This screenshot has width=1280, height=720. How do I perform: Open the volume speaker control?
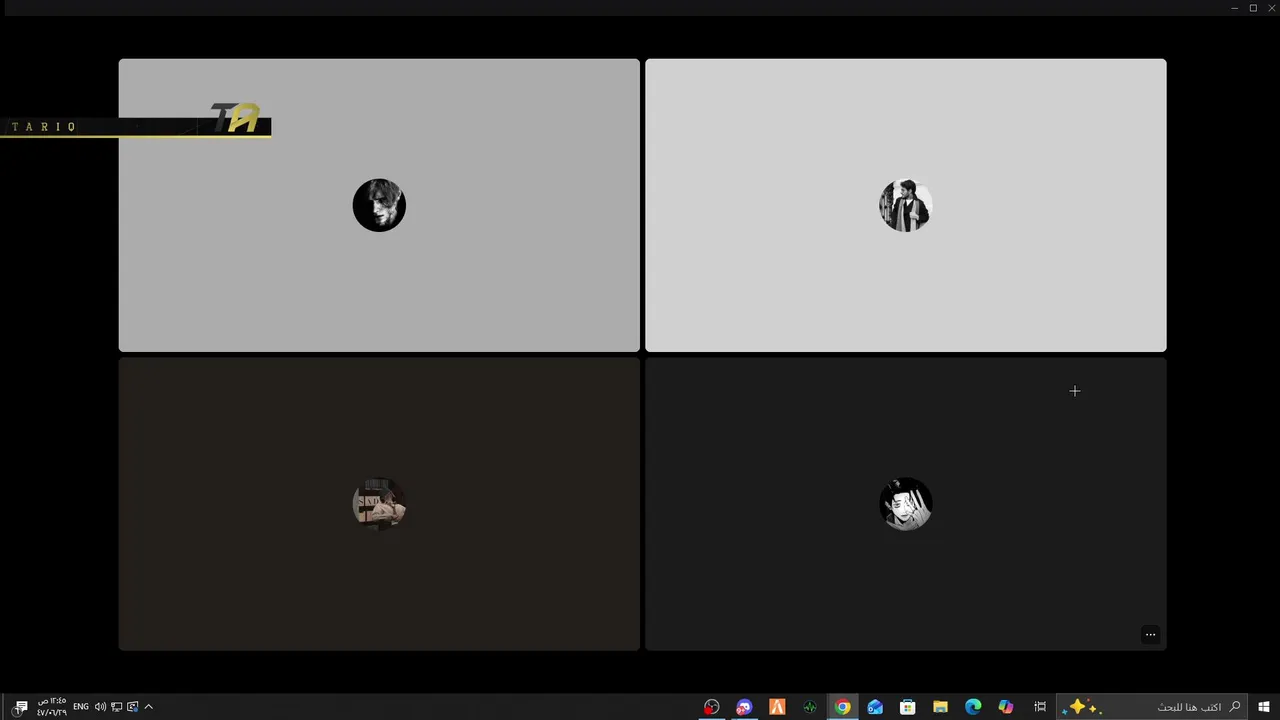100,707
